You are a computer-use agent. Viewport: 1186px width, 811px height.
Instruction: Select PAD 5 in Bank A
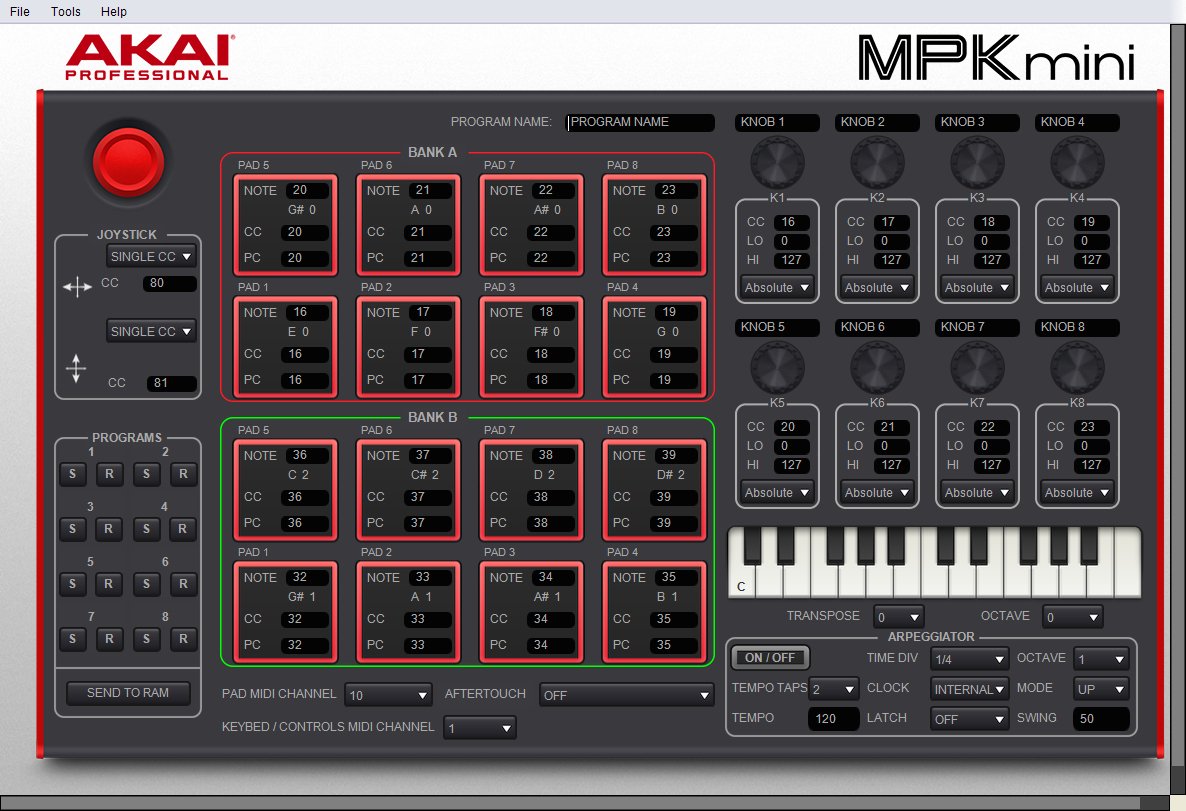click(x=285, y=224)
